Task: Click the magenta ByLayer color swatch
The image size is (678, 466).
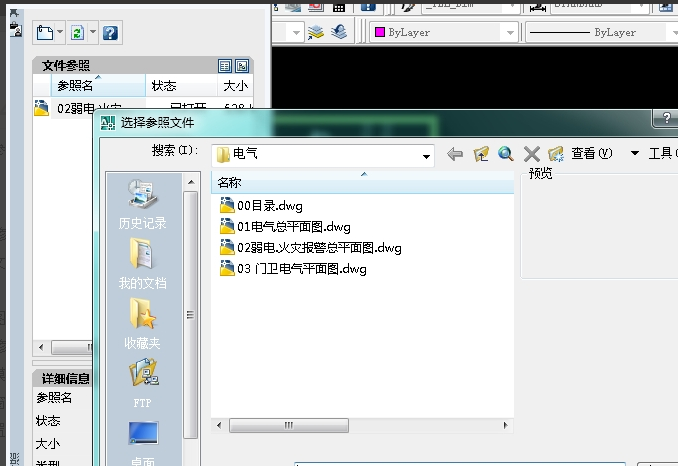Action: coord(380,32)
